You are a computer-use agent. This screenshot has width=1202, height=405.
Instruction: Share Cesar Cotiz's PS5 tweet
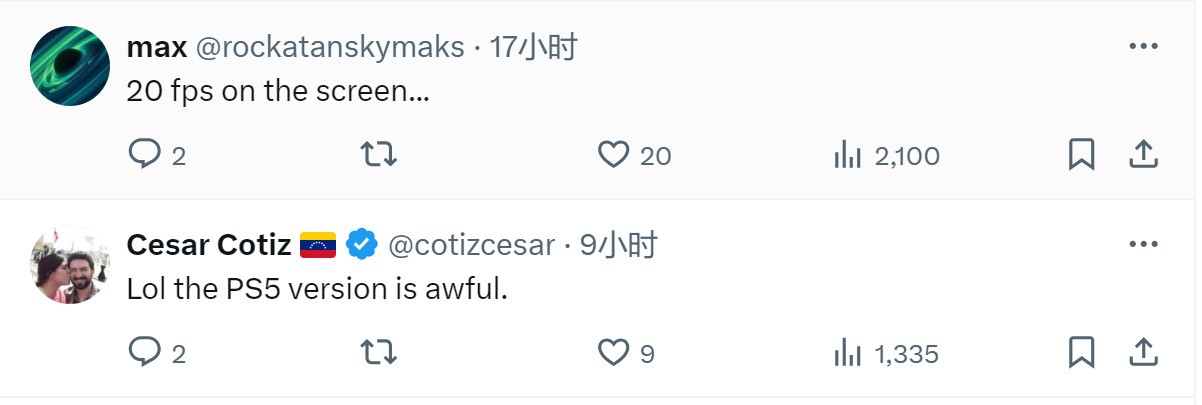click(x=1143, y=352)
